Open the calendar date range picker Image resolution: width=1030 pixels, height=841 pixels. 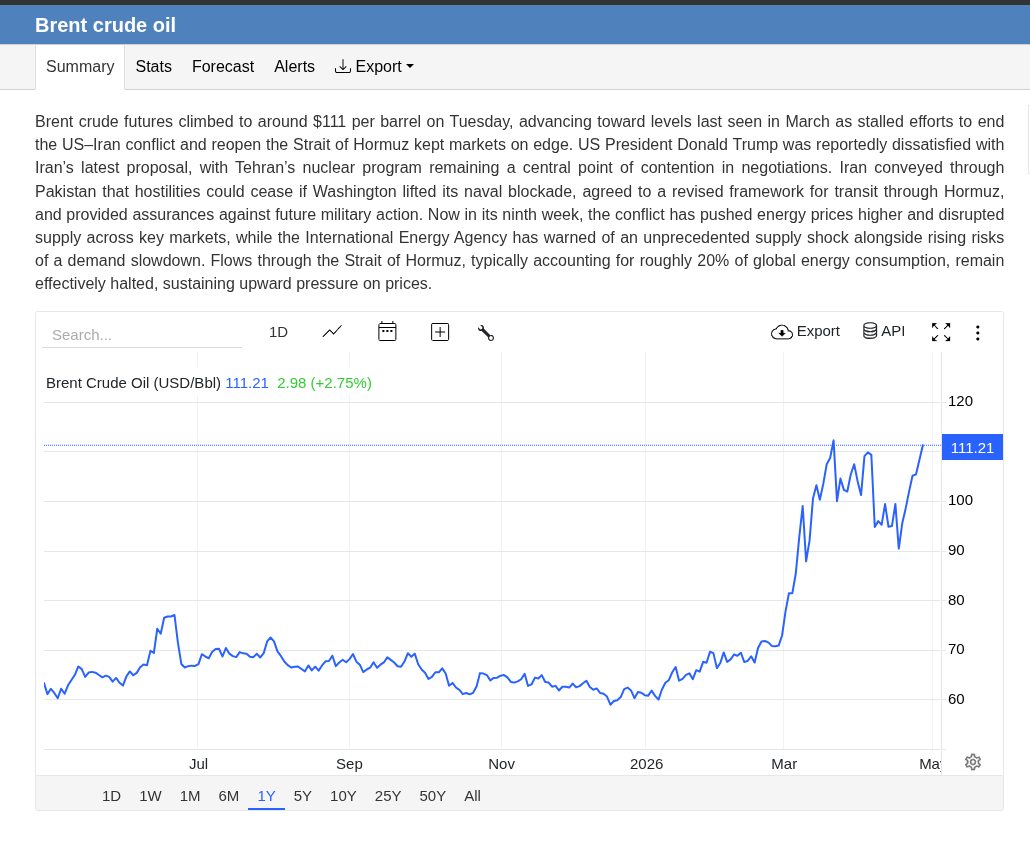pos(387,331)
